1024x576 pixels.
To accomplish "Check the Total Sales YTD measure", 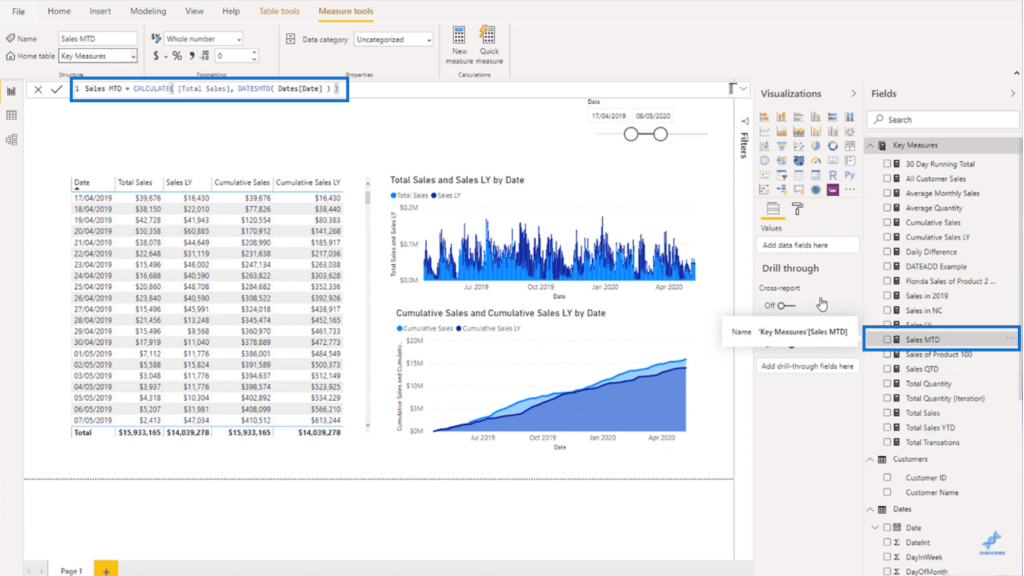I will coord(887,428).
